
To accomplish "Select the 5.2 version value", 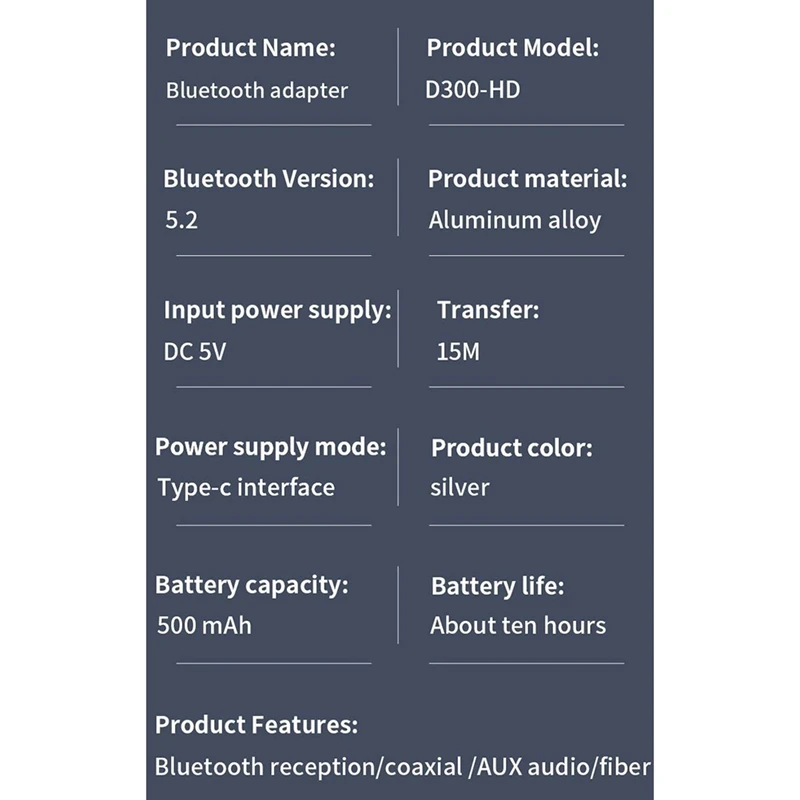I will [181, 220].
